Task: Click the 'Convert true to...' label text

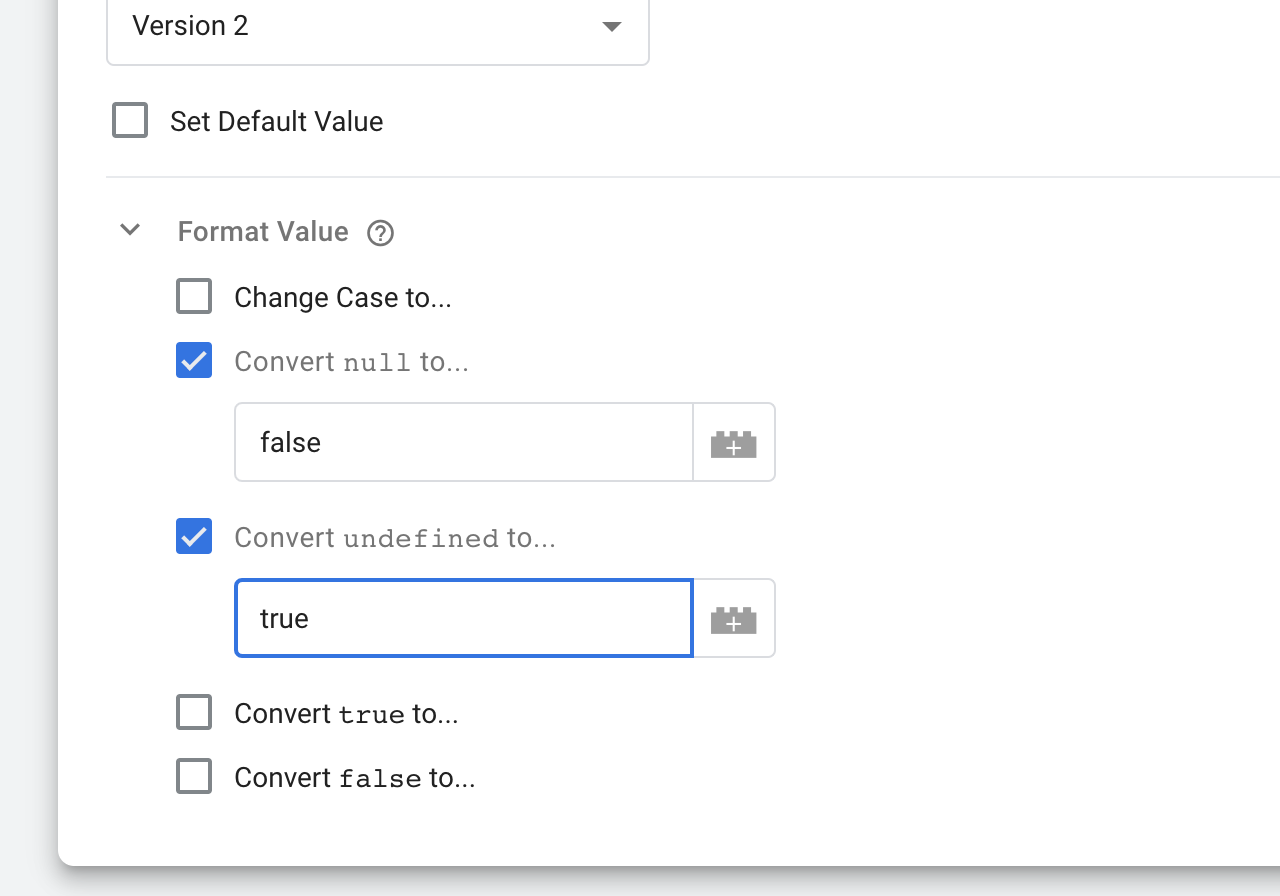Action: pyautogui.click(x=346, y=714)
